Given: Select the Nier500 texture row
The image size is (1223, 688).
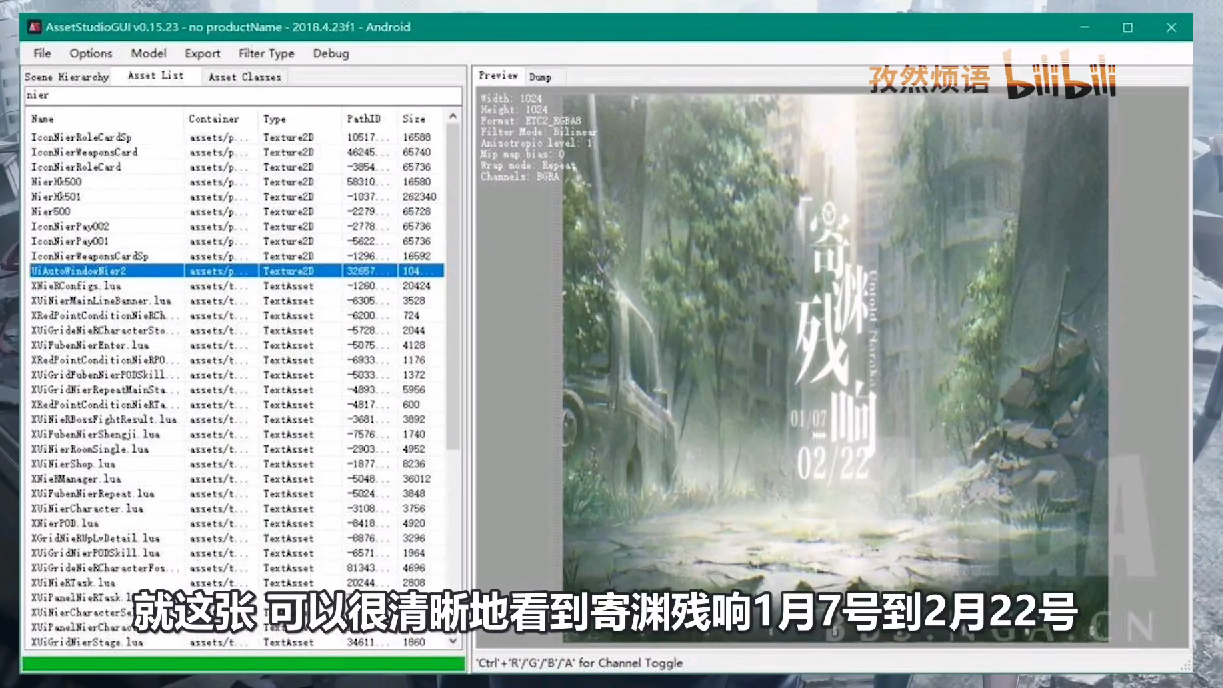Looking at the screenshot, I should pyautogui.click(x=235, y=212).
